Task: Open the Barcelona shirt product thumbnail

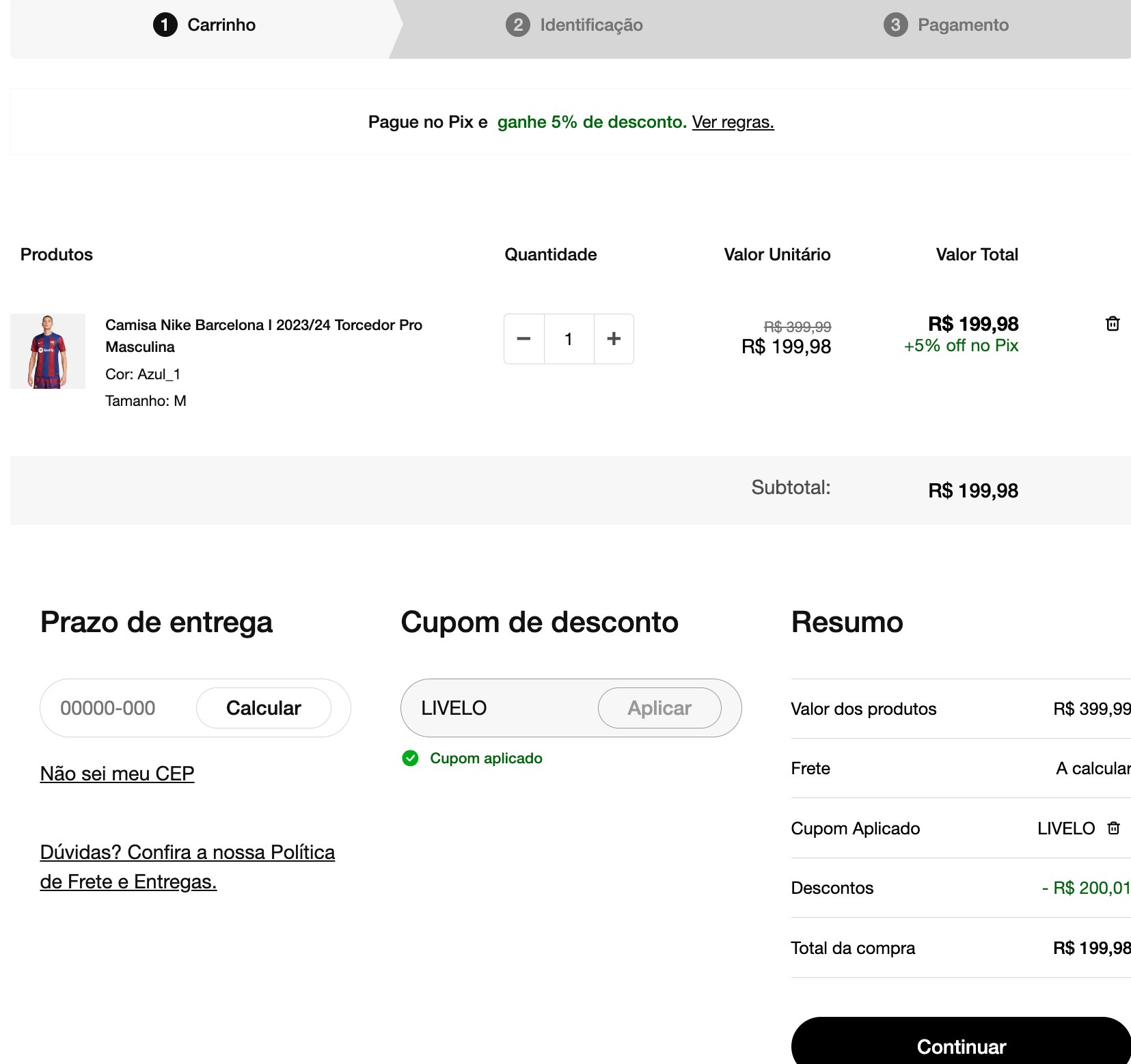Action: click(x=48, y=351)
